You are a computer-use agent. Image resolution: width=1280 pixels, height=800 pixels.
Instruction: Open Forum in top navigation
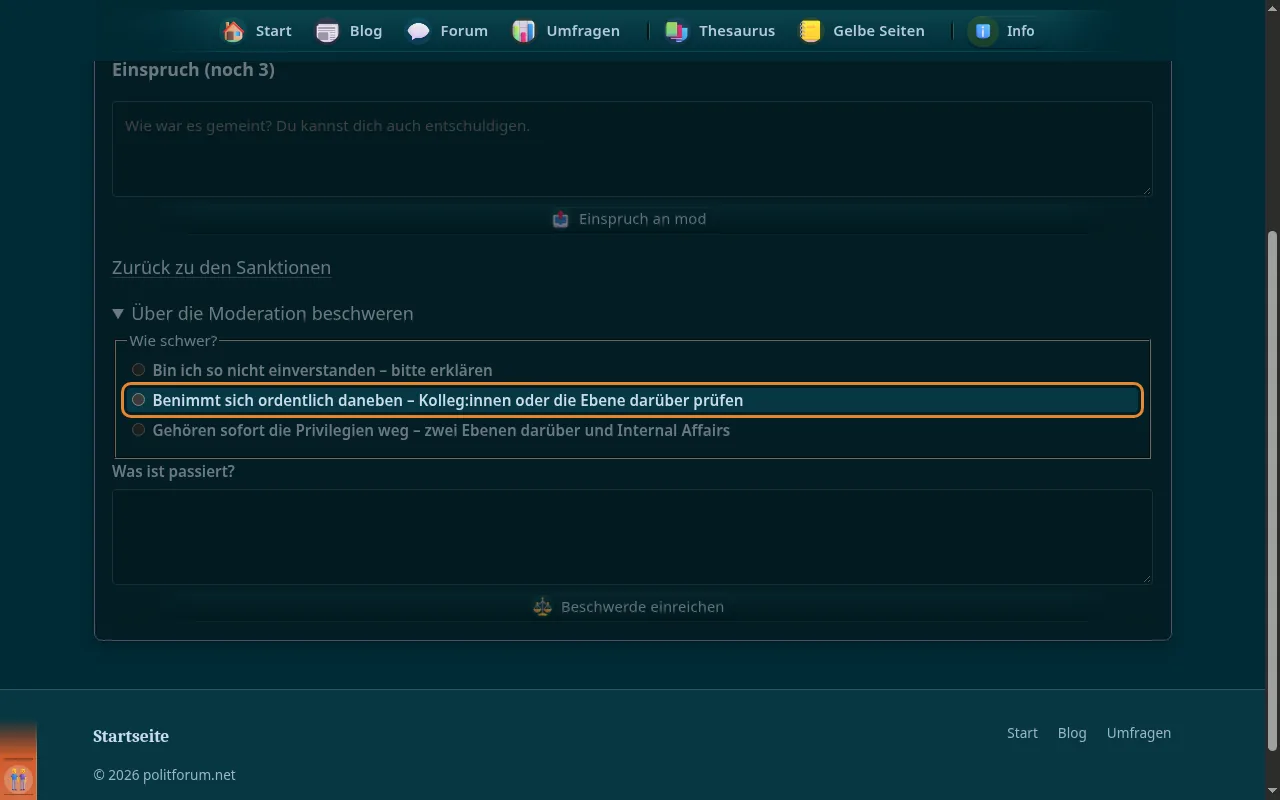448,31
